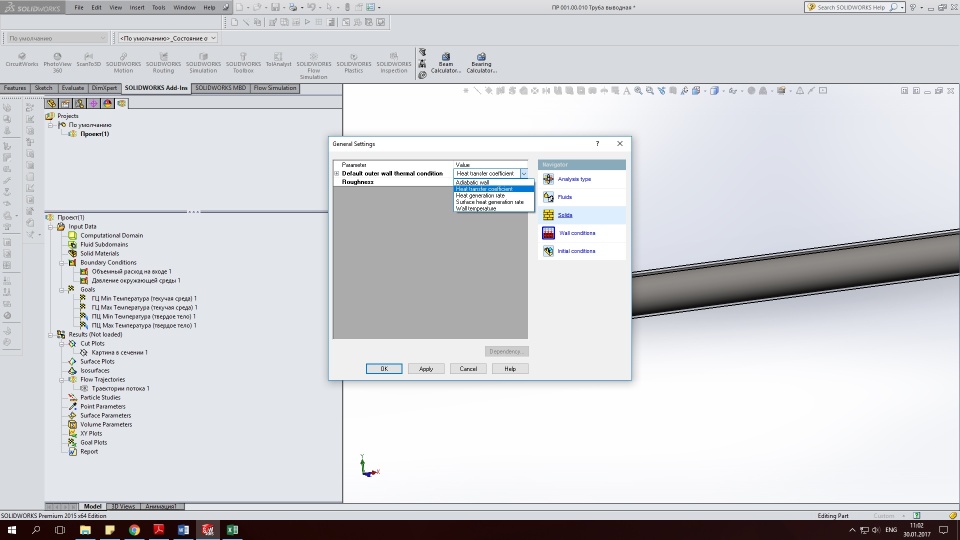The width and height of the screenshot is (960, 540).
Task: Select Goal Plots in the tree
Action: [94, 443]
